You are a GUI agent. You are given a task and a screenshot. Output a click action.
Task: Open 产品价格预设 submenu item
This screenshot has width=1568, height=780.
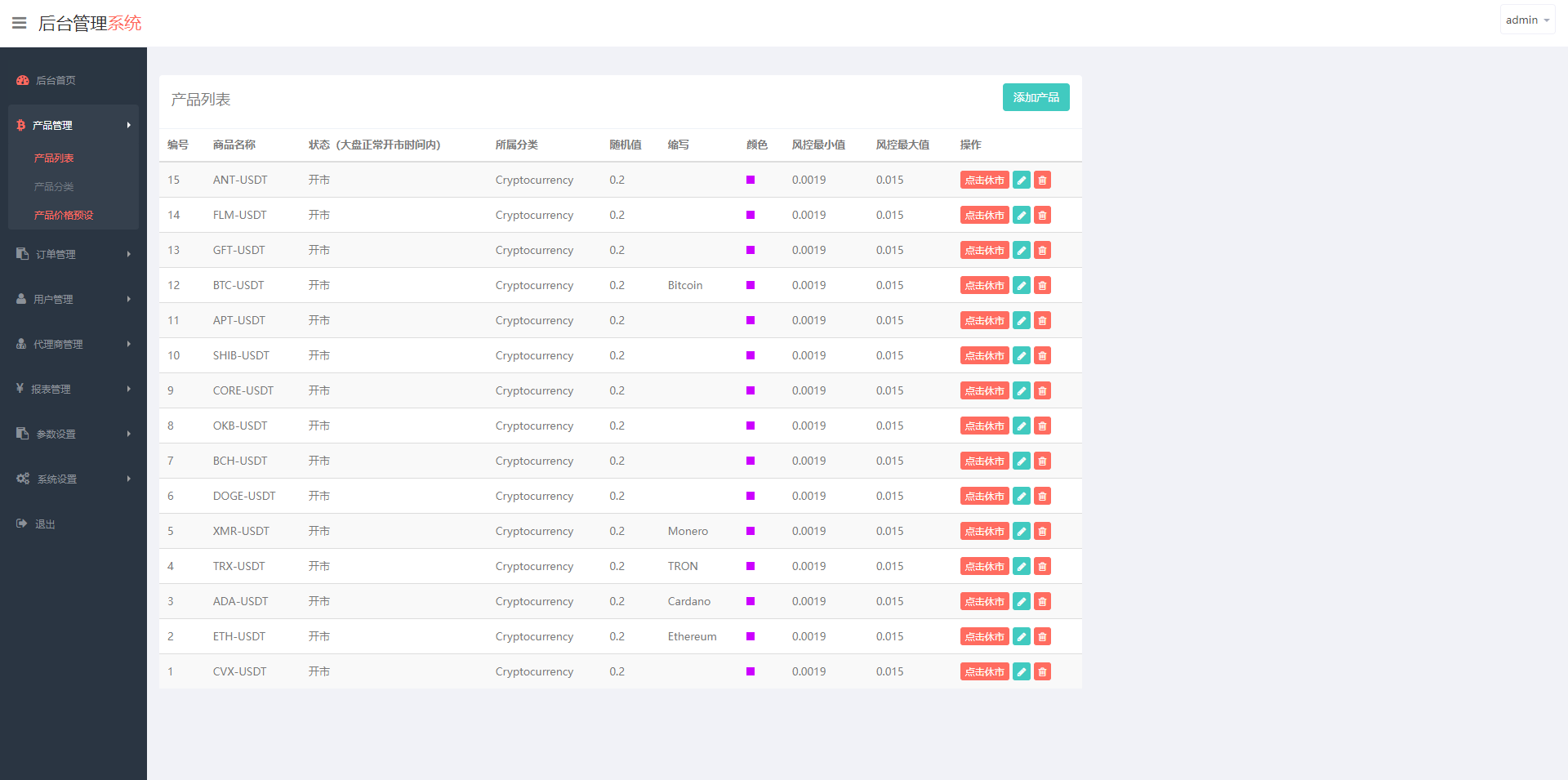(x=64, y=215)
